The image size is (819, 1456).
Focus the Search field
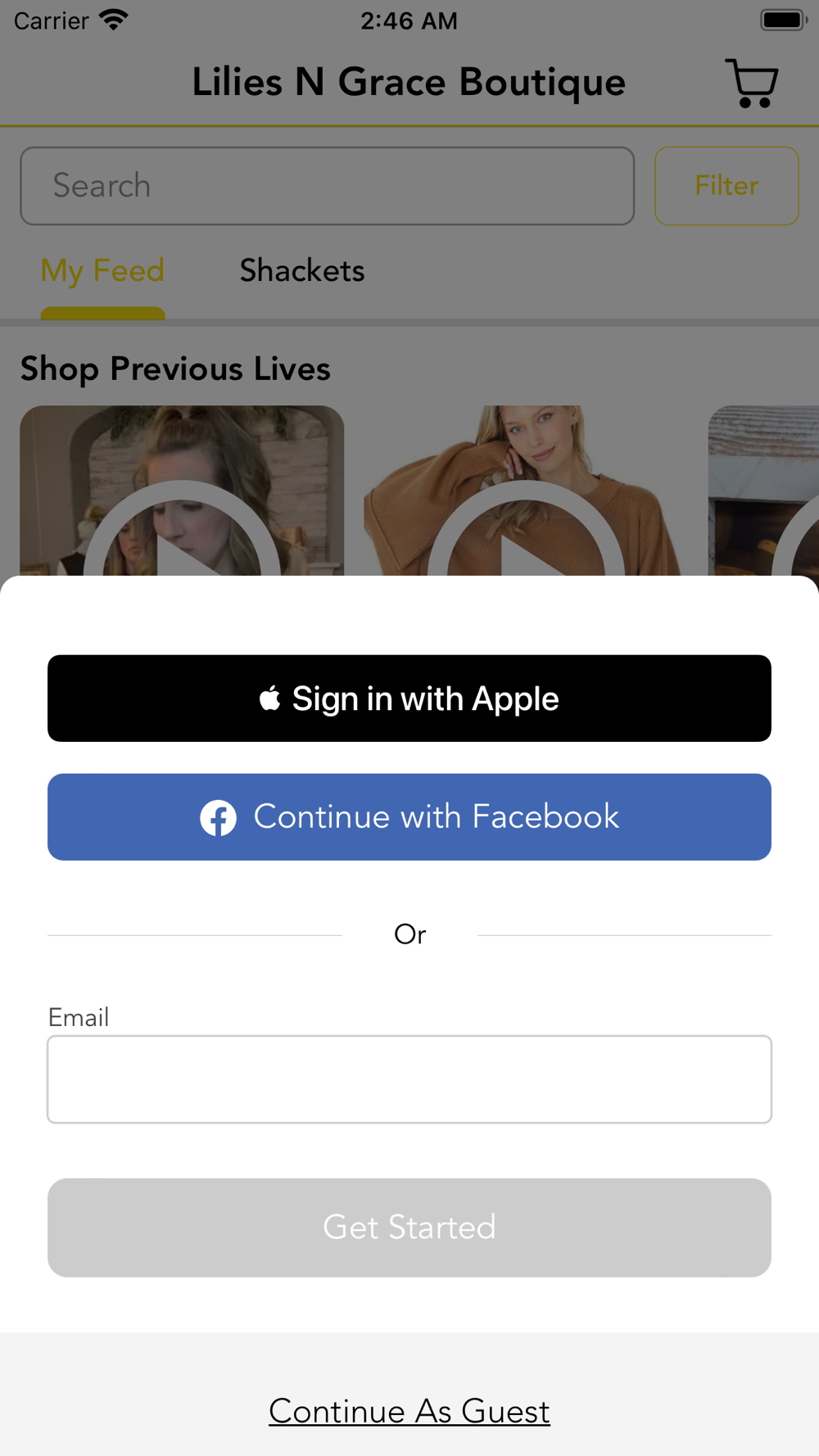coord(328,186)
